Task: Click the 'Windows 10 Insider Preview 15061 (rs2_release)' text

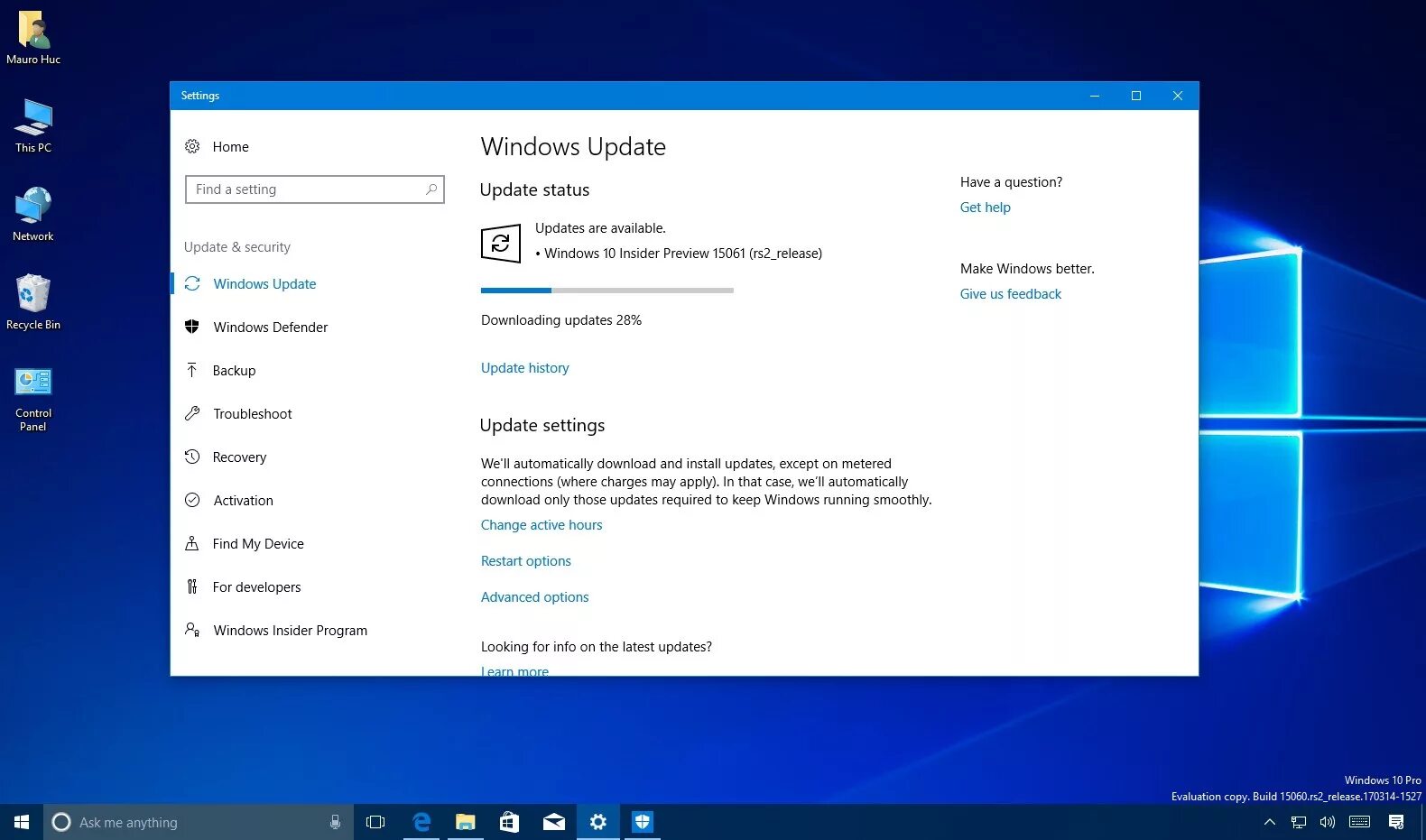Action: tap(683, 254)
